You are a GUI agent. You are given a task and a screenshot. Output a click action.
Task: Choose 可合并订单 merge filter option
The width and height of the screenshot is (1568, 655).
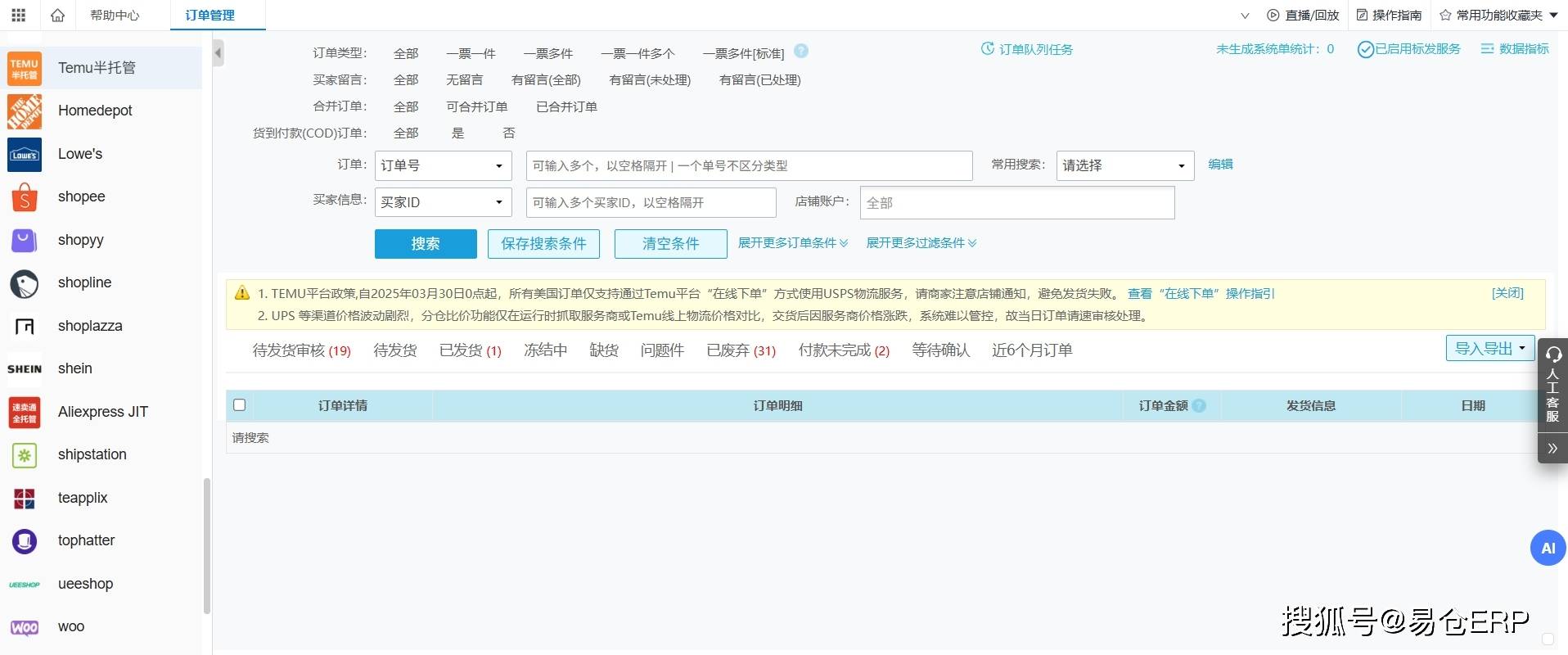[476, 106]
